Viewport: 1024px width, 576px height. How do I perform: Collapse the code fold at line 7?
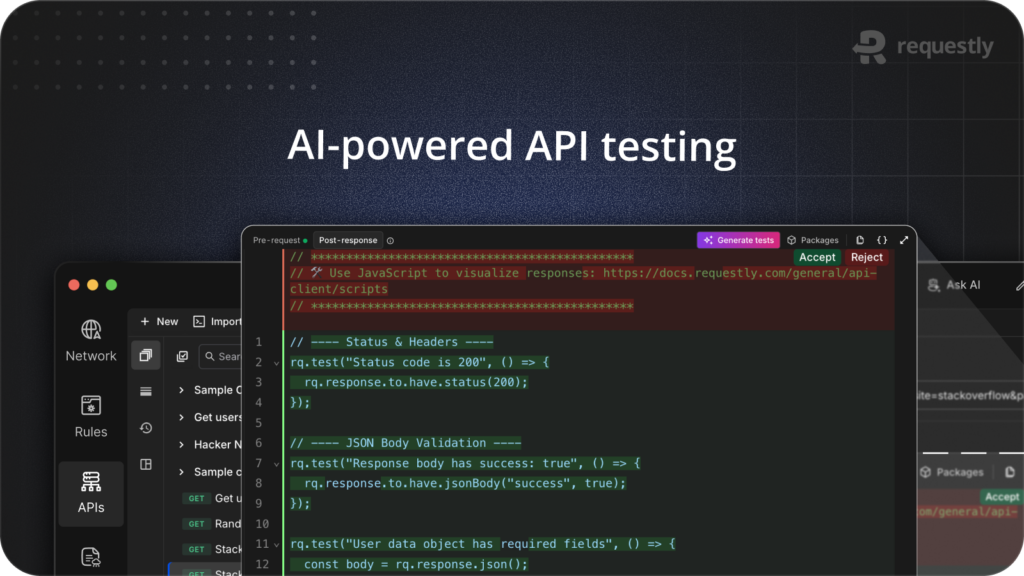tap(276, 463)
